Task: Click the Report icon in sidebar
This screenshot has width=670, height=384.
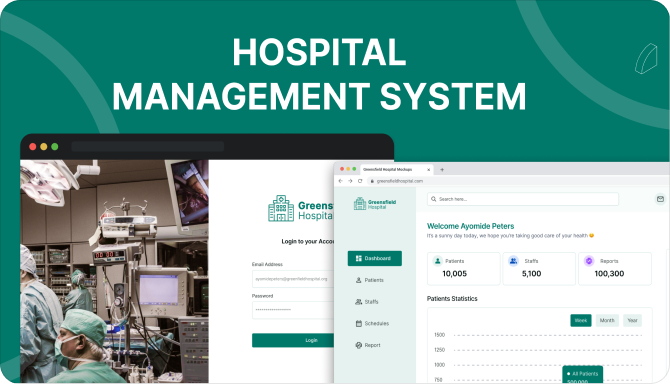Action: coord(359,345)
